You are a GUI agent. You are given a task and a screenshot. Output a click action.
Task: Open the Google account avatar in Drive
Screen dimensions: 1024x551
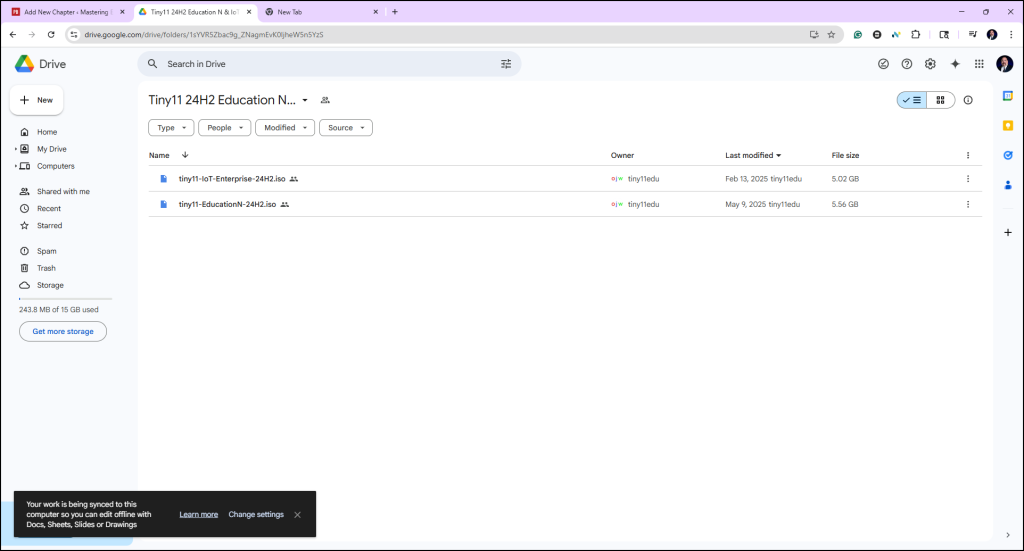pos(1004,64)
